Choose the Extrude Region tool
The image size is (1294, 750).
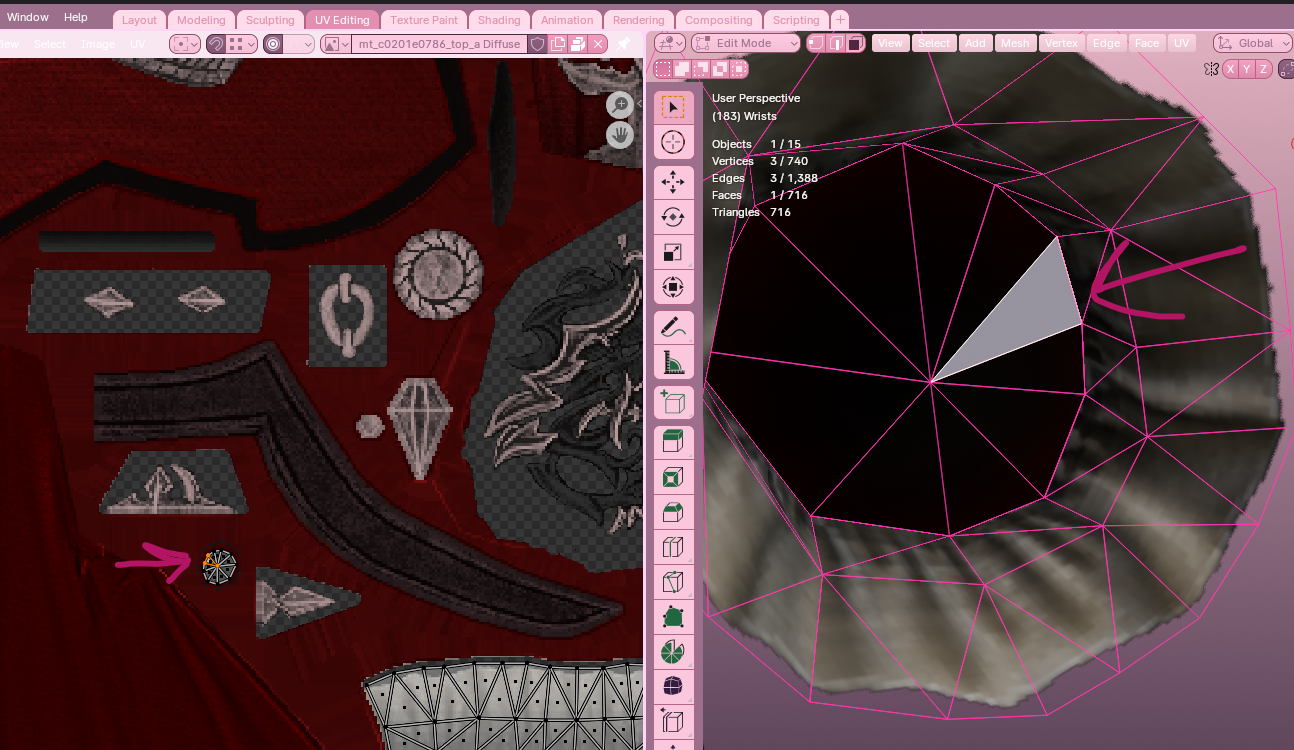click(673, 441)
